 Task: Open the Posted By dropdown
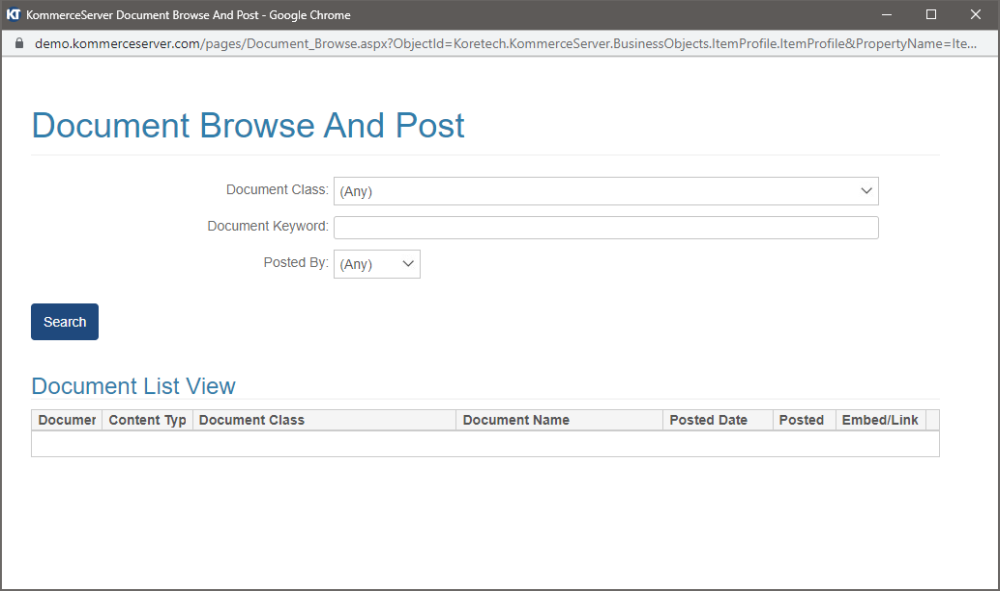pyautogui.click(x=377, y=264)
